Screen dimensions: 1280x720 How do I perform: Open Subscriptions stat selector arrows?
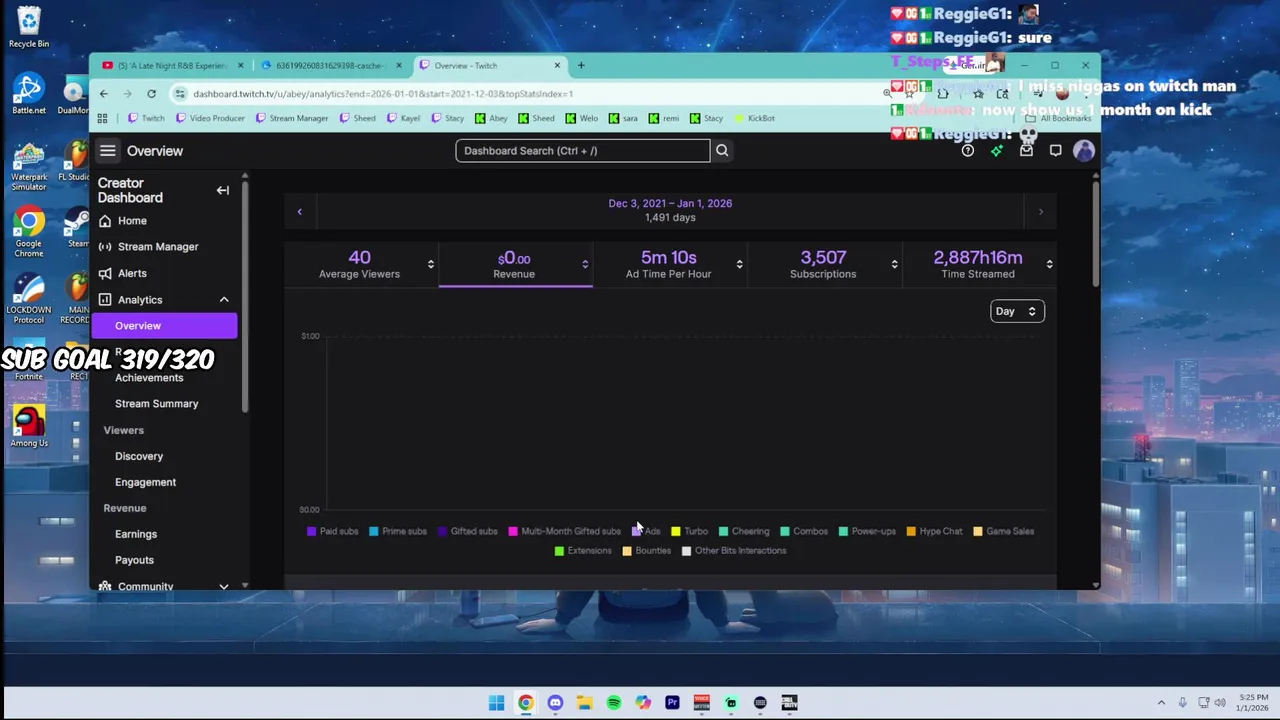tap(894, 264)
